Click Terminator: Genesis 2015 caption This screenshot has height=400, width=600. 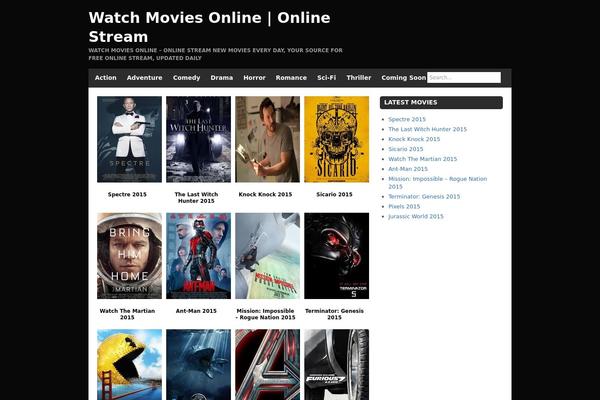pos(334,314)
